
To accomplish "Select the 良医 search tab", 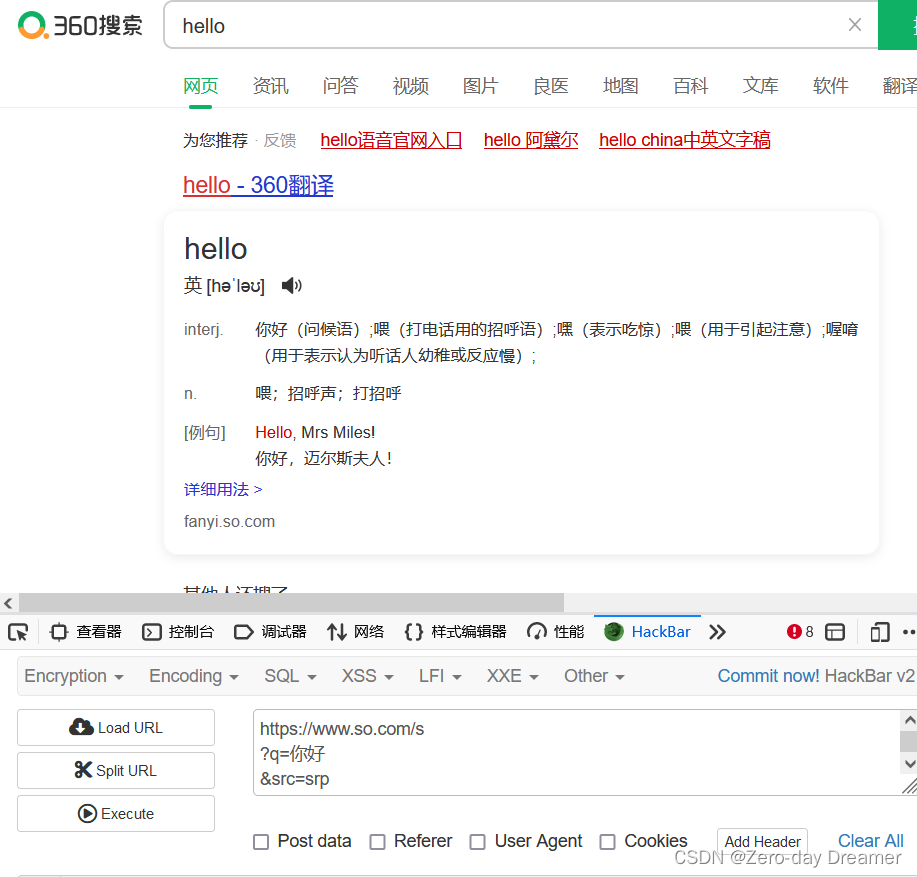I will pos(551,86).
